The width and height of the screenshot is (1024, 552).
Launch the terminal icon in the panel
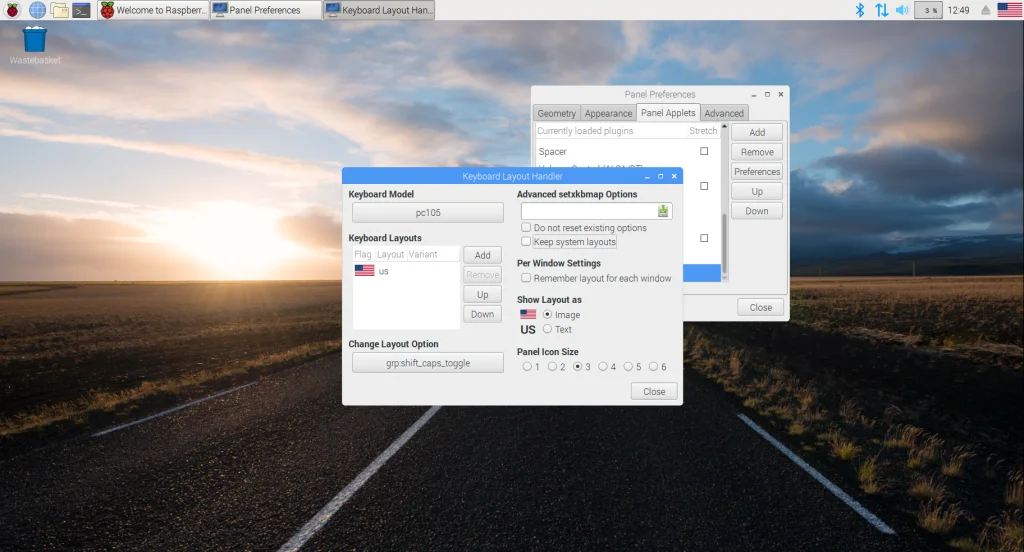[81, 10]
